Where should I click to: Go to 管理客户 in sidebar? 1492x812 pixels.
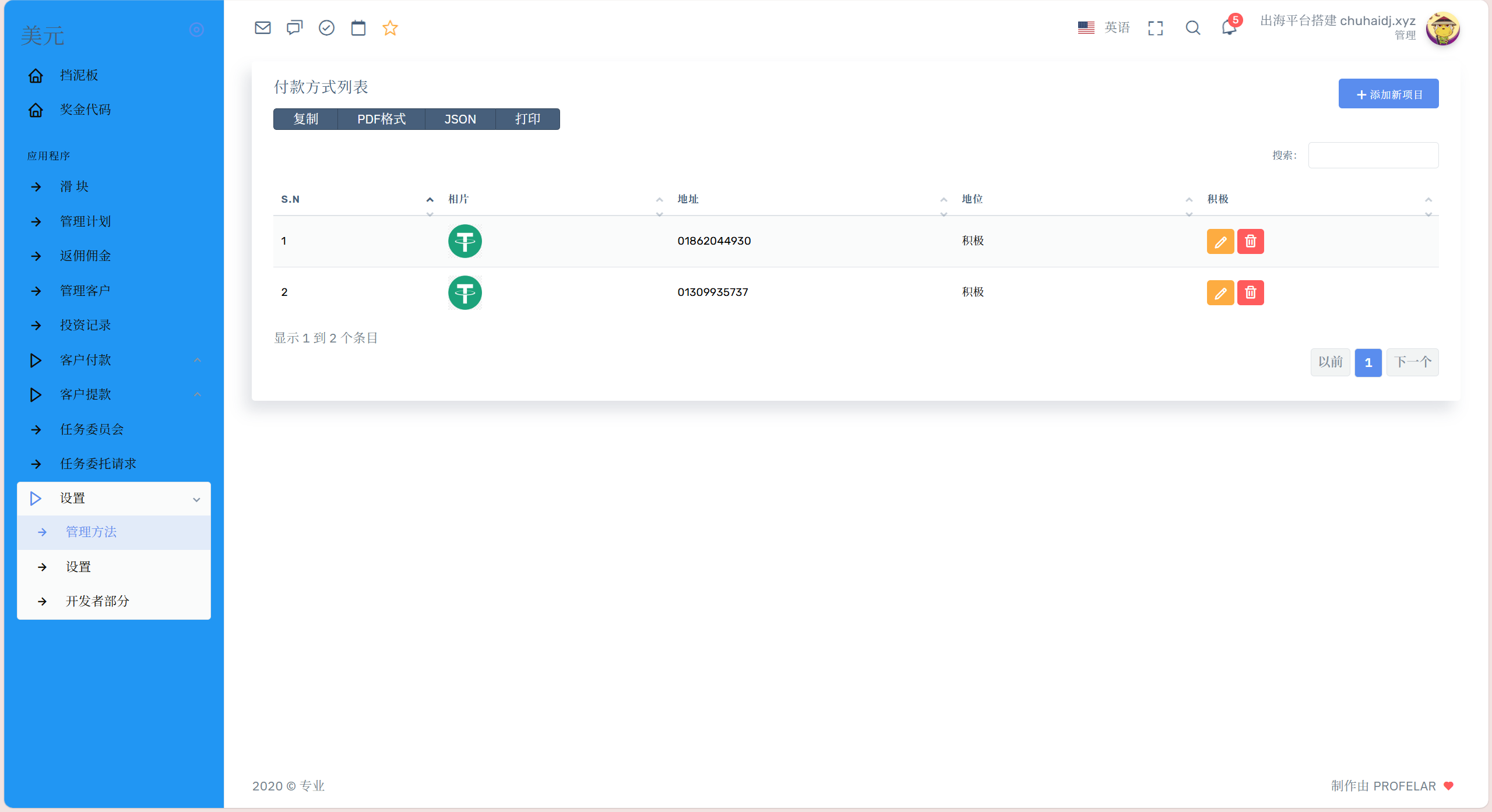85,291
